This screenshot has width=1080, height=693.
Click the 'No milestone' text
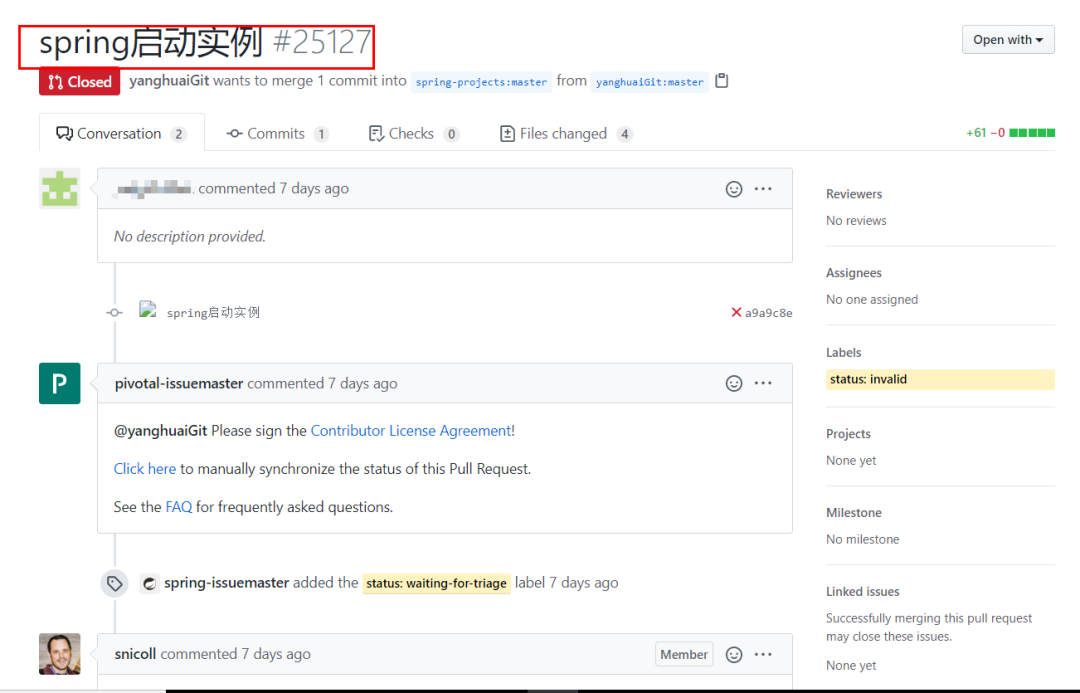point(862,539)
